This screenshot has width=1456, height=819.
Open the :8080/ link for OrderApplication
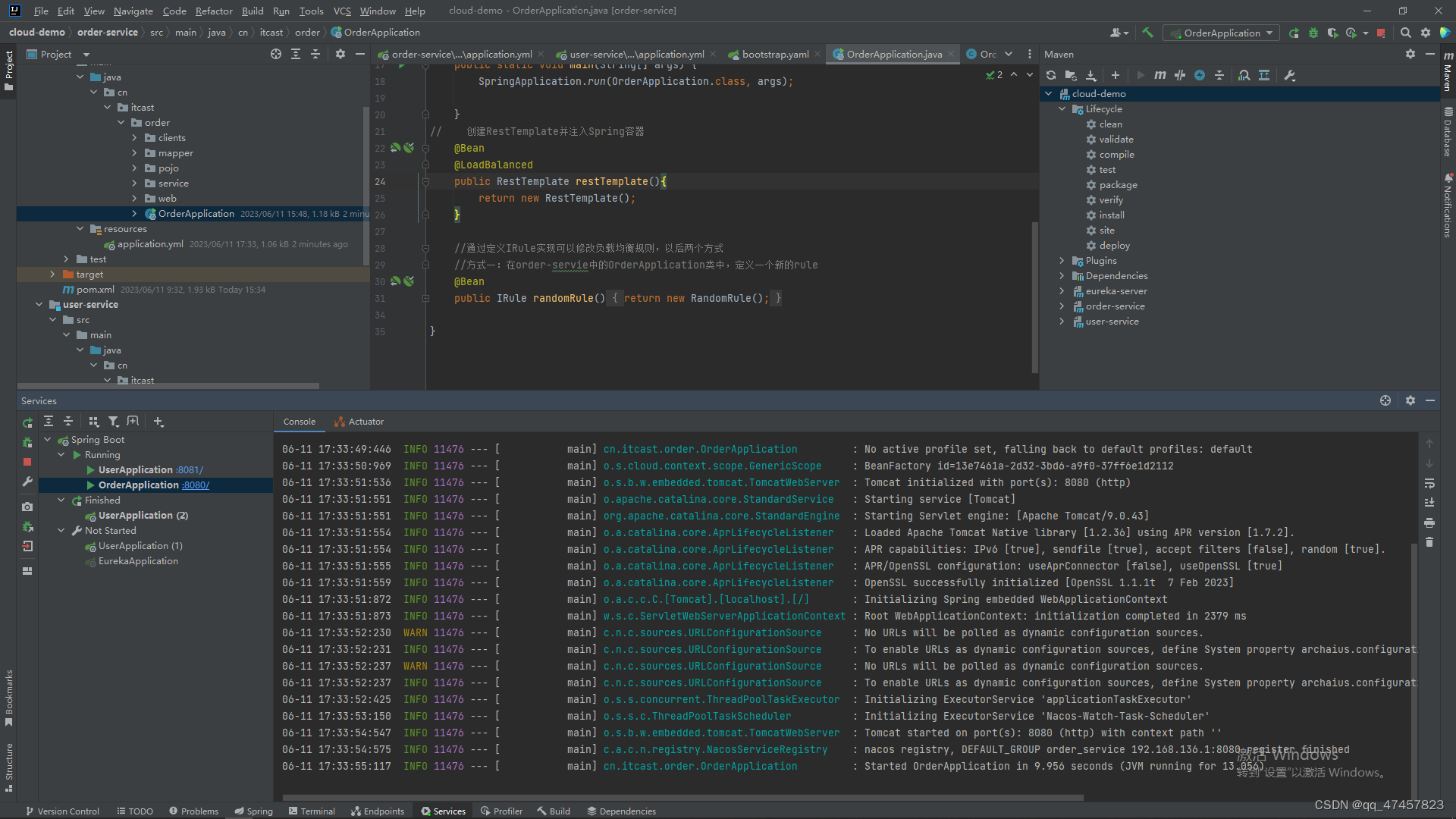[x=196, y=485]
